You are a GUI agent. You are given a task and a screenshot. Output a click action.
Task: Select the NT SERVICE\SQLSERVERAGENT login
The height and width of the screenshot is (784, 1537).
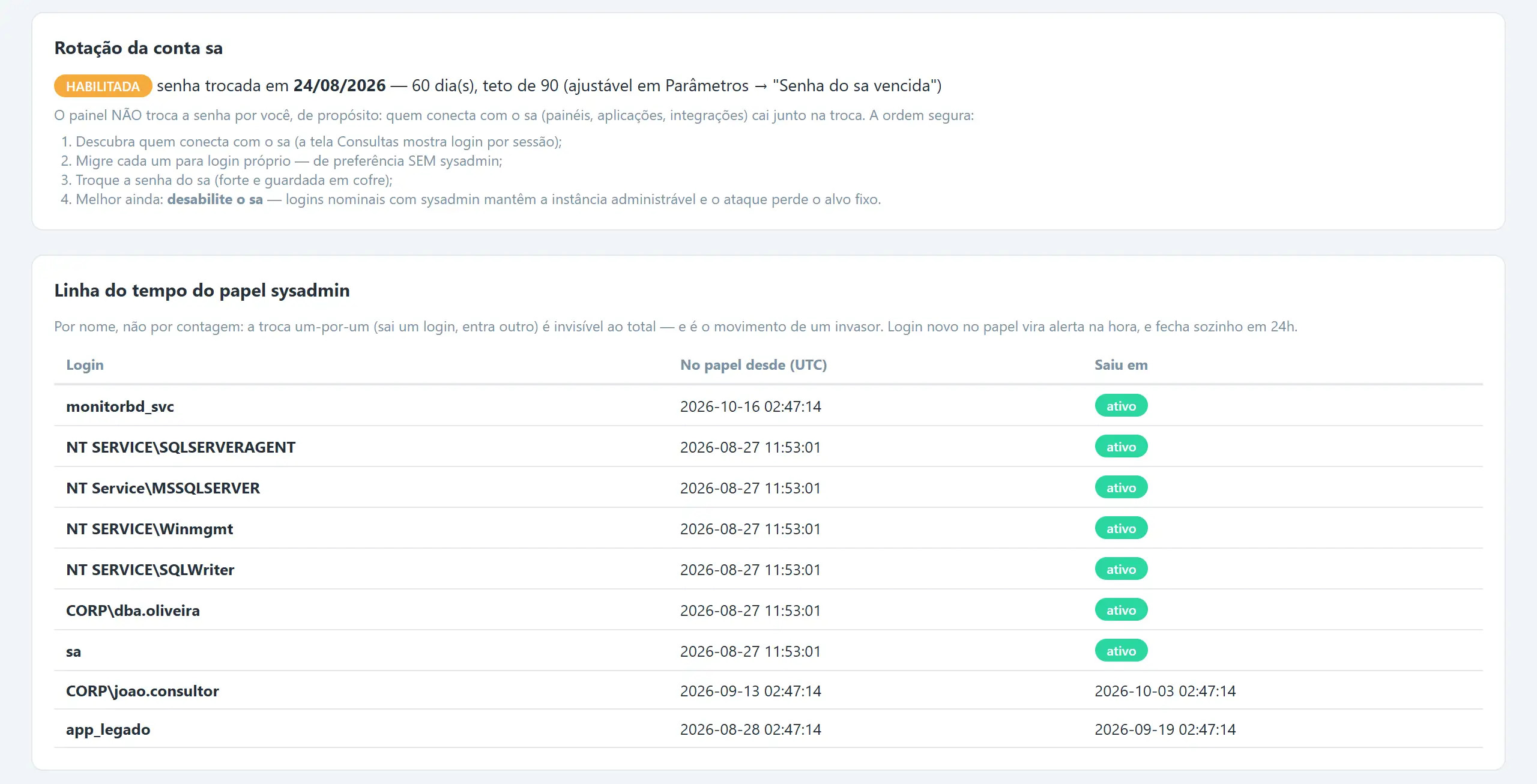click(x=181, y=447)
